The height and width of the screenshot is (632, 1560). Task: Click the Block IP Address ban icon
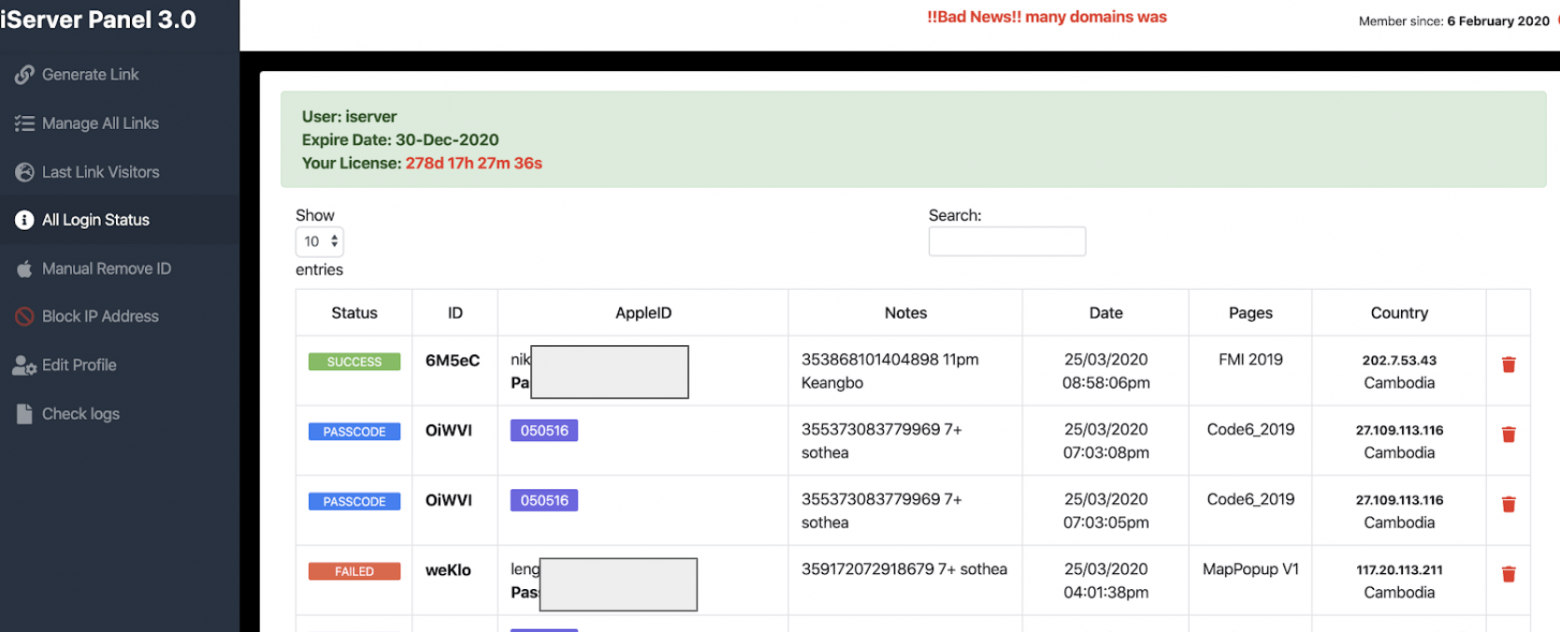[24, 317]
